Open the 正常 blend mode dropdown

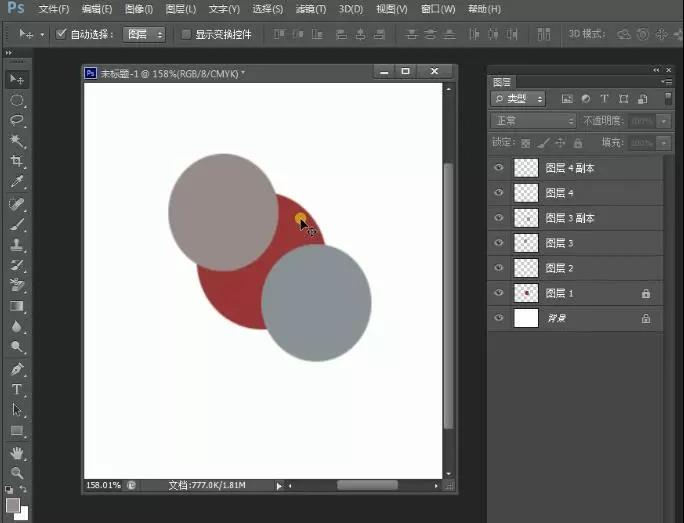(534, 121)
